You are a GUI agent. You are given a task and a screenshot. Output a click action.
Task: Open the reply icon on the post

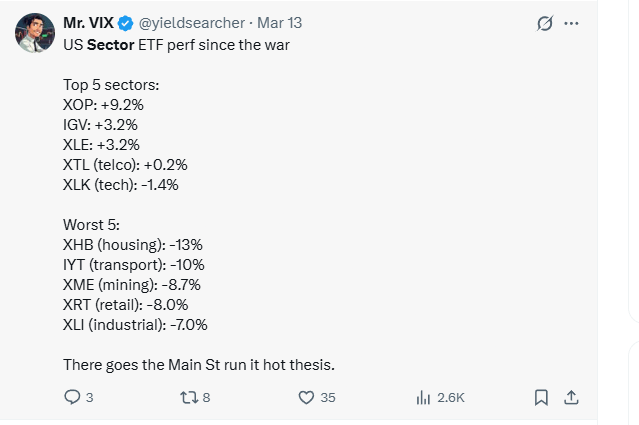click(x=72, y=397)
